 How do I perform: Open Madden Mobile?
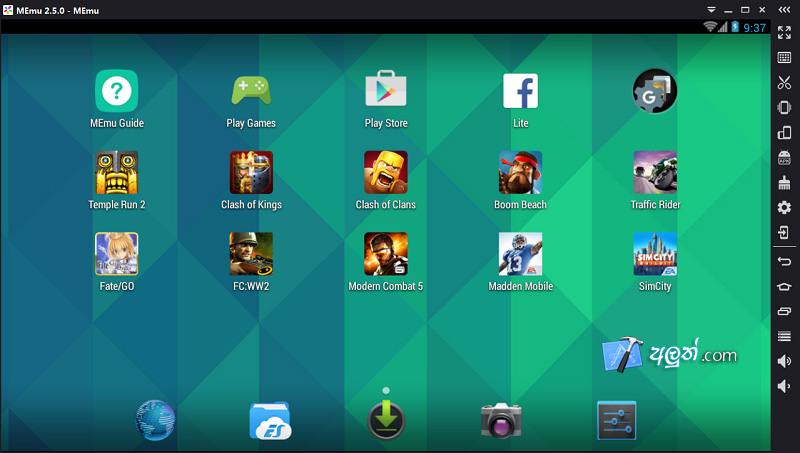tap(520, 254)
